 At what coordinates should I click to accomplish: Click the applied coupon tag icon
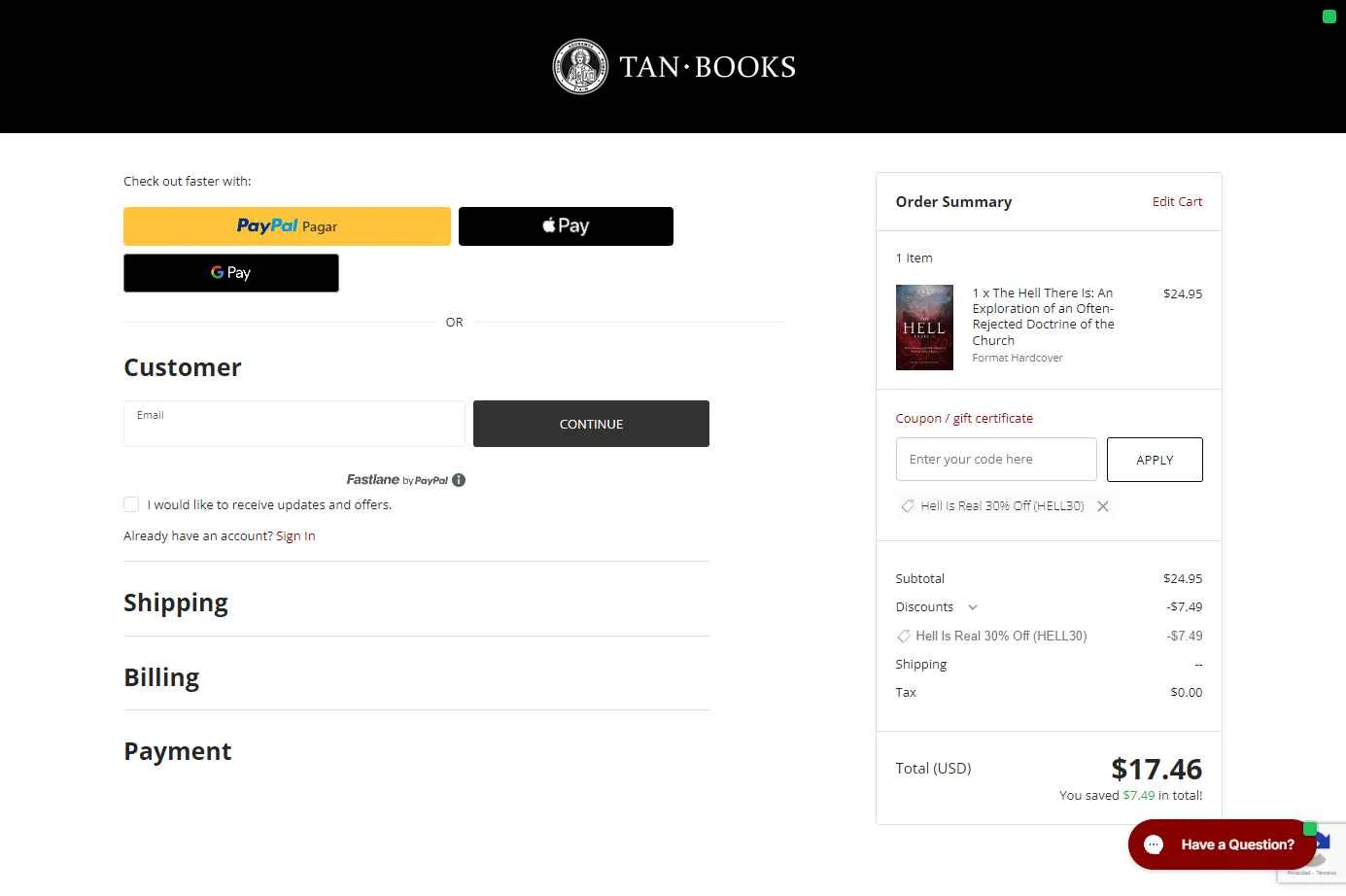(x=908, y=506)
